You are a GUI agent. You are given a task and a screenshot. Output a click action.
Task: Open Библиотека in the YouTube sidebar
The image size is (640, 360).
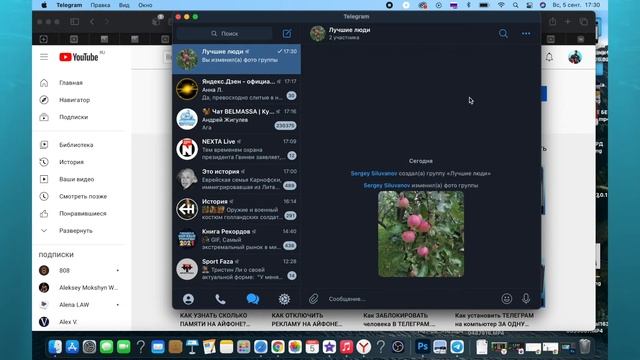click(x=76, y=145)
